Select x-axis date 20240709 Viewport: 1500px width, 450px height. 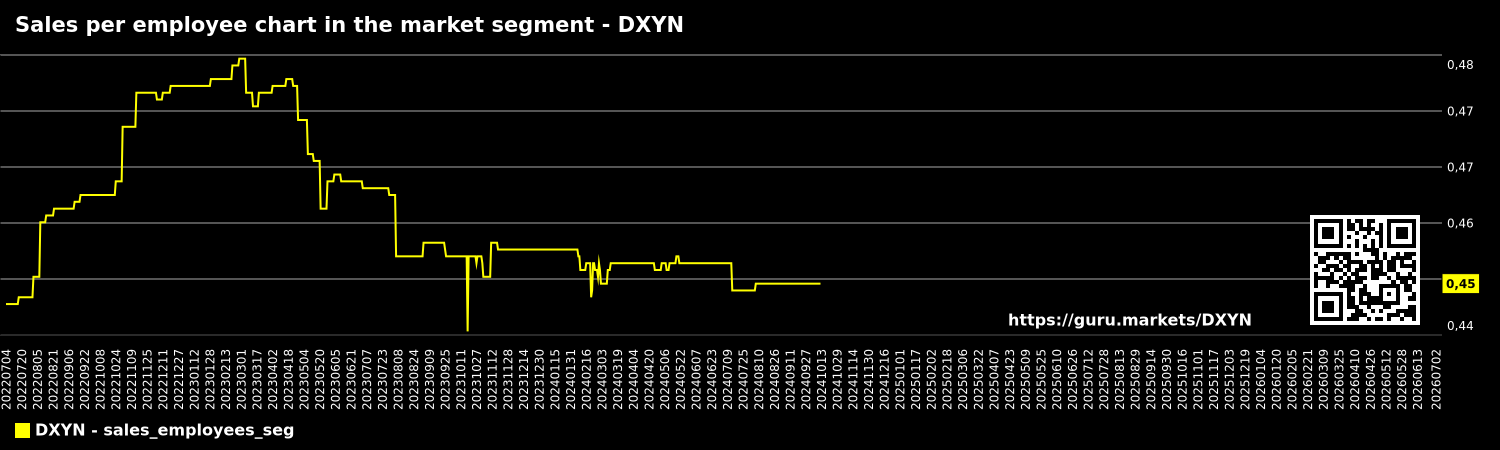coord(728,378)
